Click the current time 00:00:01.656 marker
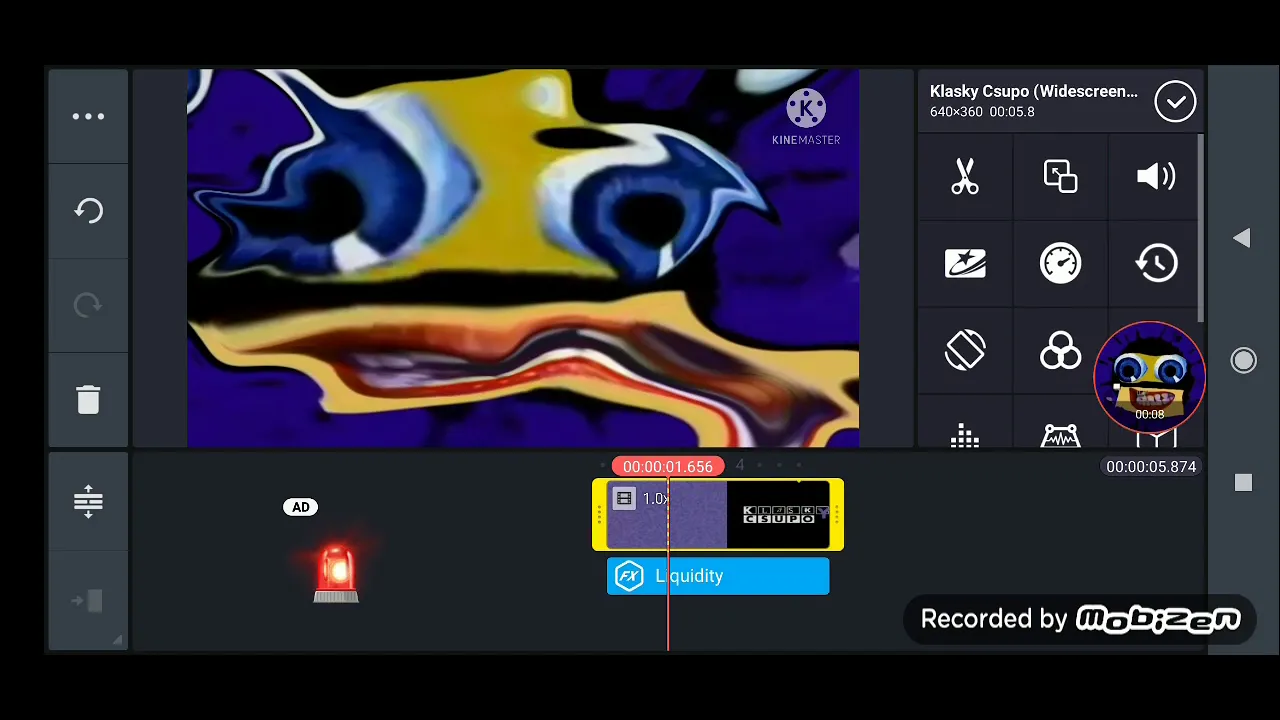This screenshot has width=1280, height=720. point(668,467)
